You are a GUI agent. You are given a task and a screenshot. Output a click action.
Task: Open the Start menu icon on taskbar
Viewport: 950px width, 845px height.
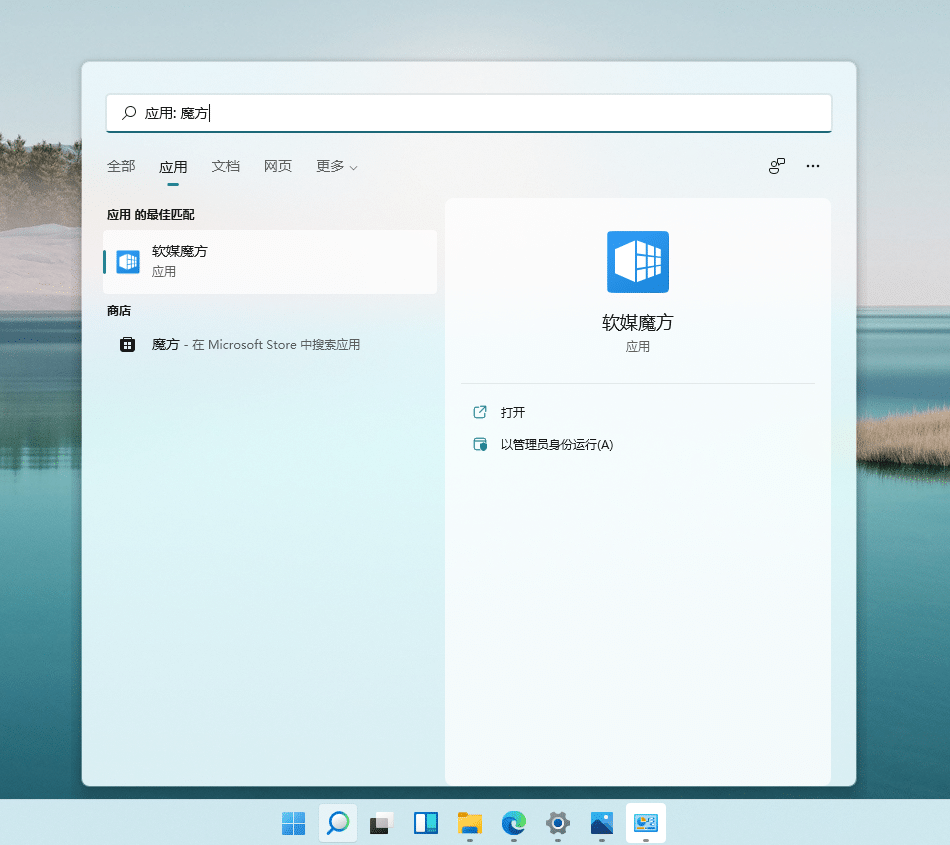coord(293,822)
